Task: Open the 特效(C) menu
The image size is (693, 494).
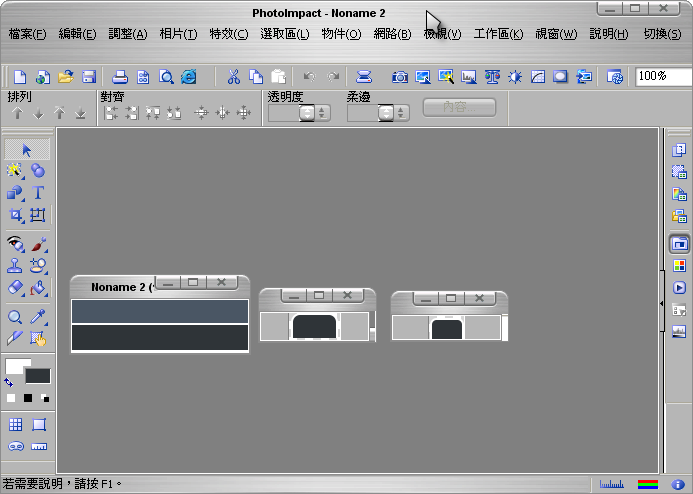Action: pyautogui.click(x=229, y=34)
